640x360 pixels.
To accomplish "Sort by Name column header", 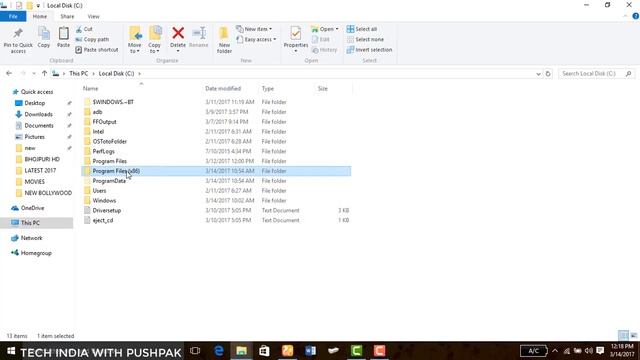I will click(91, 89).
